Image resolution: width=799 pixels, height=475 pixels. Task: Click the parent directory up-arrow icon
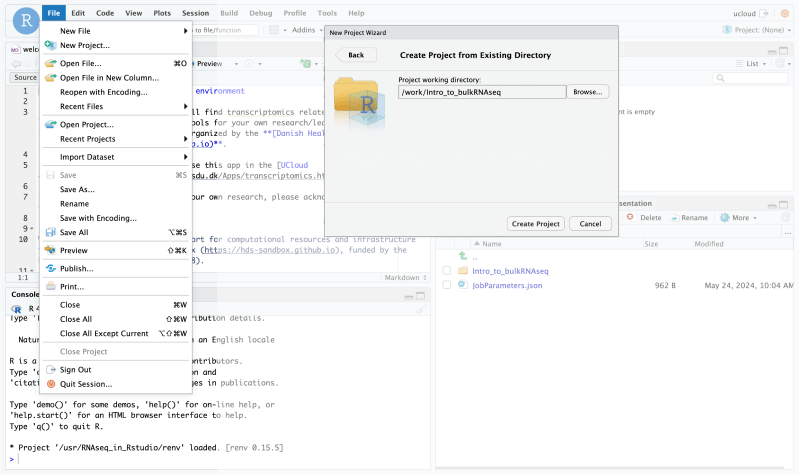point(463,256)
